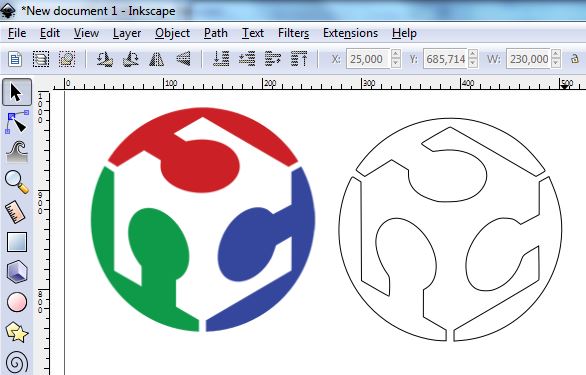Click Select all objects toolbar icon
586x375 pixels.
point(15,59)
